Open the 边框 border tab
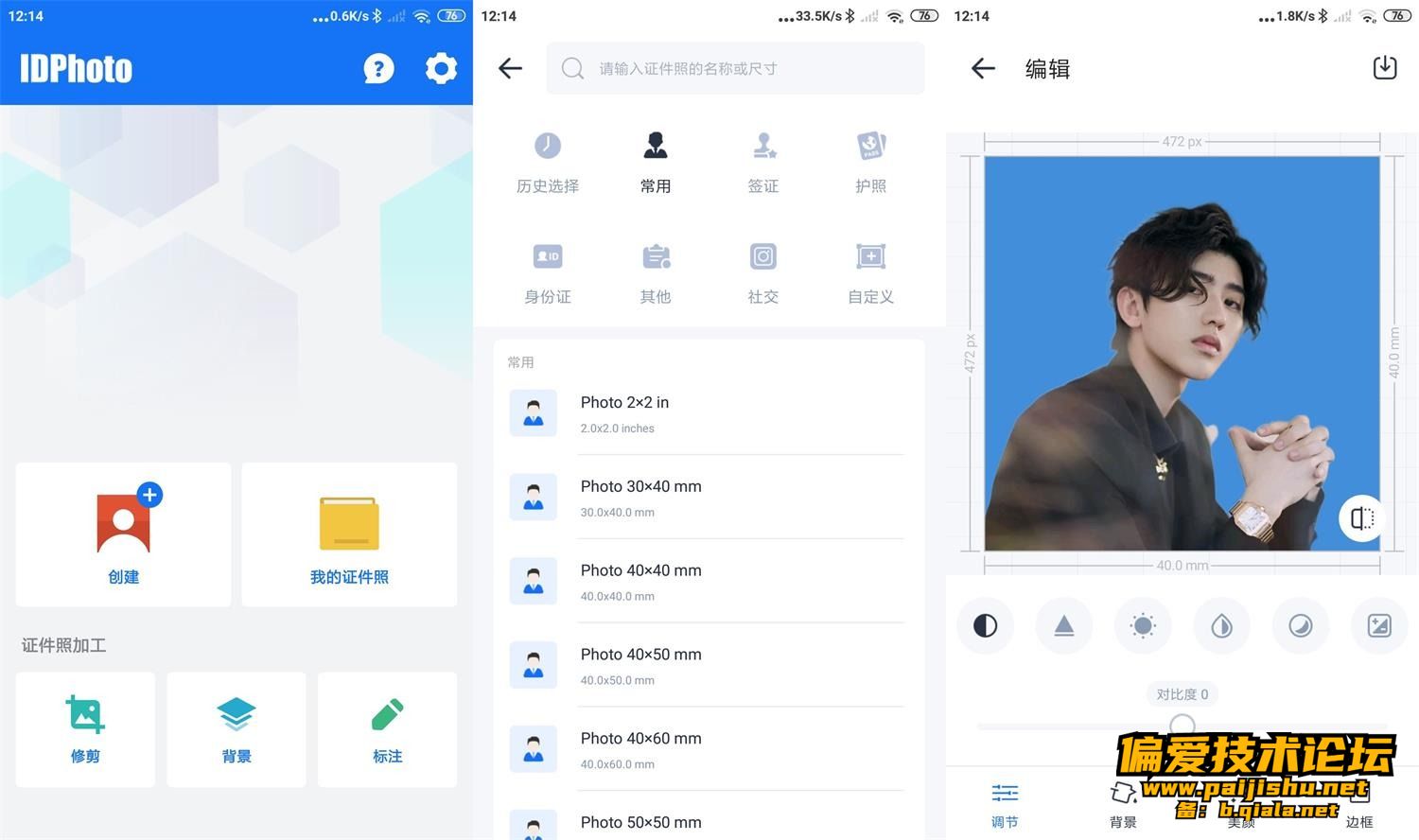This screenshot has width=1419, height=840. pos(1359,806)
